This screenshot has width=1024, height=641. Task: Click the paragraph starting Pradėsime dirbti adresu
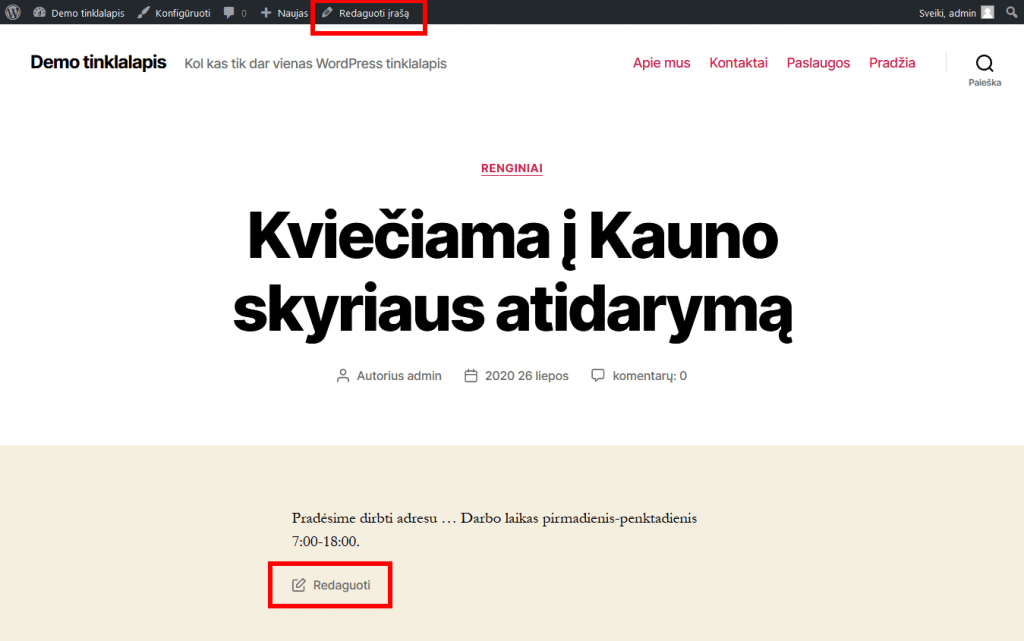494,529
